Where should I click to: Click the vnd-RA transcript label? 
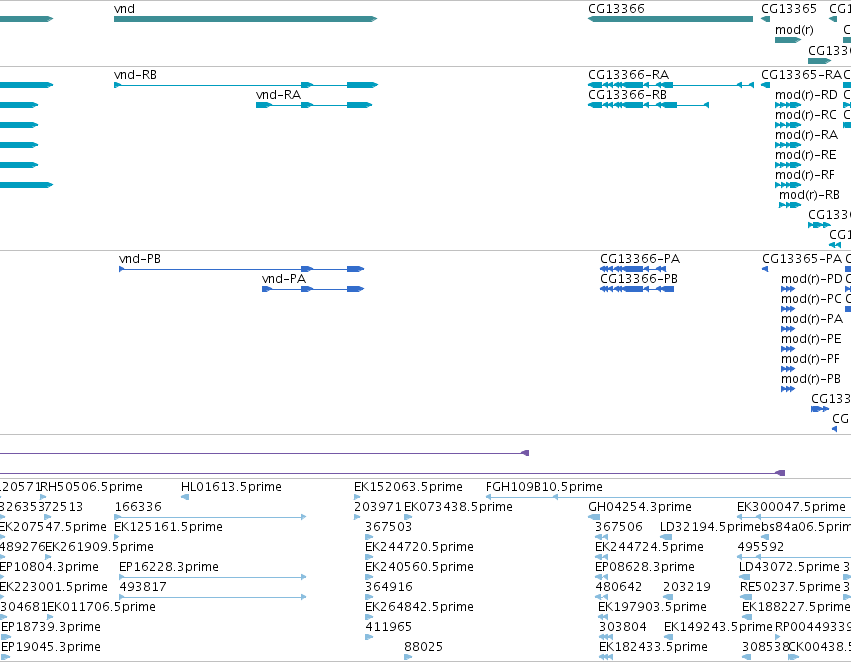coord(278,95)
